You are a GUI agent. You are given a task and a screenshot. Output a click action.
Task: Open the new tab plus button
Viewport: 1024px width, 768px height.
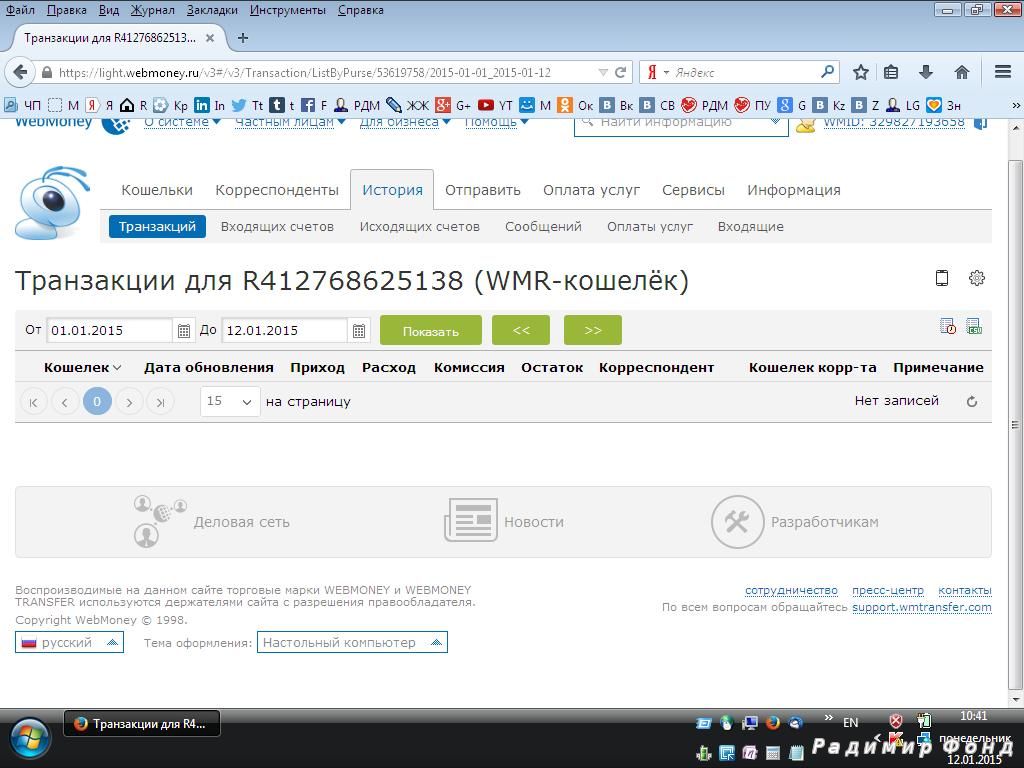click(x=243, y=38)
